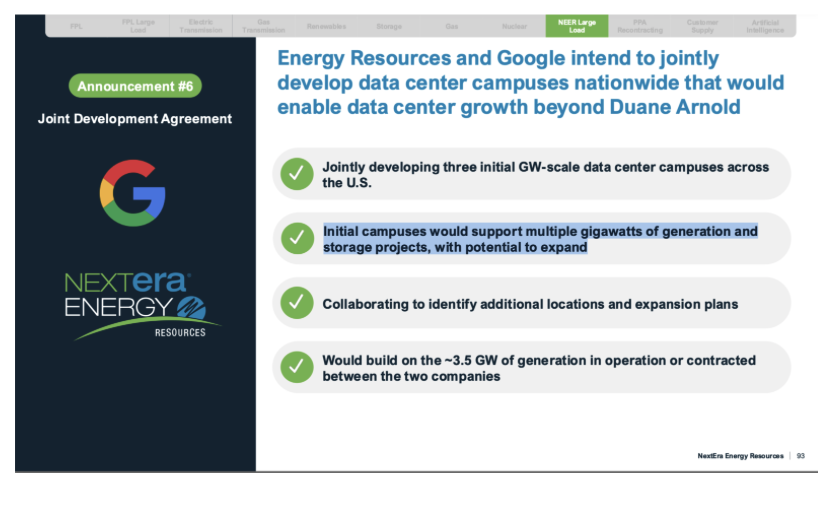Switch to the Nuclear tab

[514, 26]
